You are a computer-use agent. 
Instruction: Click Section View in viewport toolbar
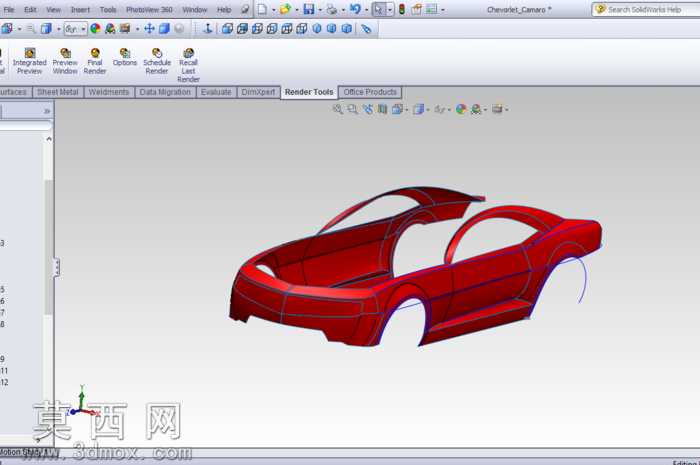click(x=383, y=109)
